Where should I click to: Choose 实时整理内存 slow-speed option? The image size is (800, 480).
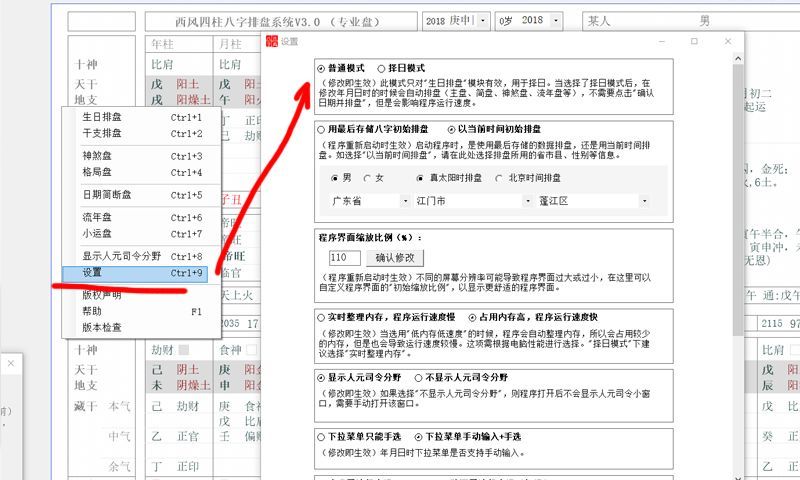coord(321,317)
